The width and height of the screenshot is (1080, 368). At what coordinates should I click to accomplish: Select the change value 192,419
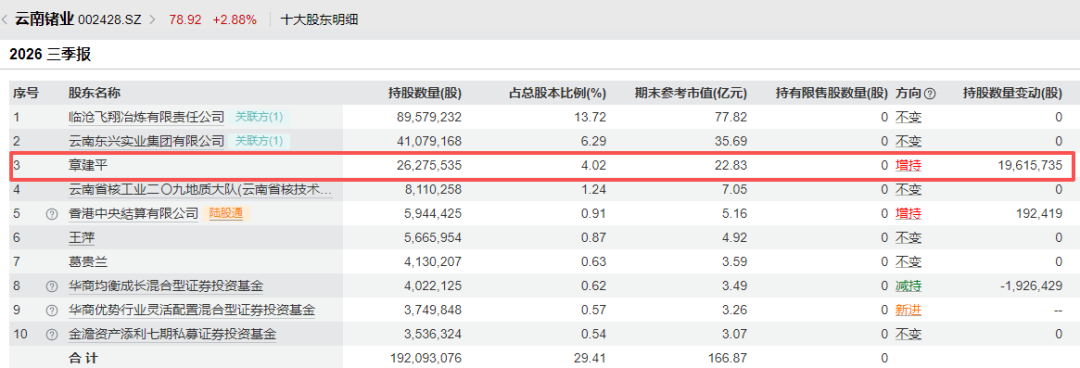point(1038,214)
